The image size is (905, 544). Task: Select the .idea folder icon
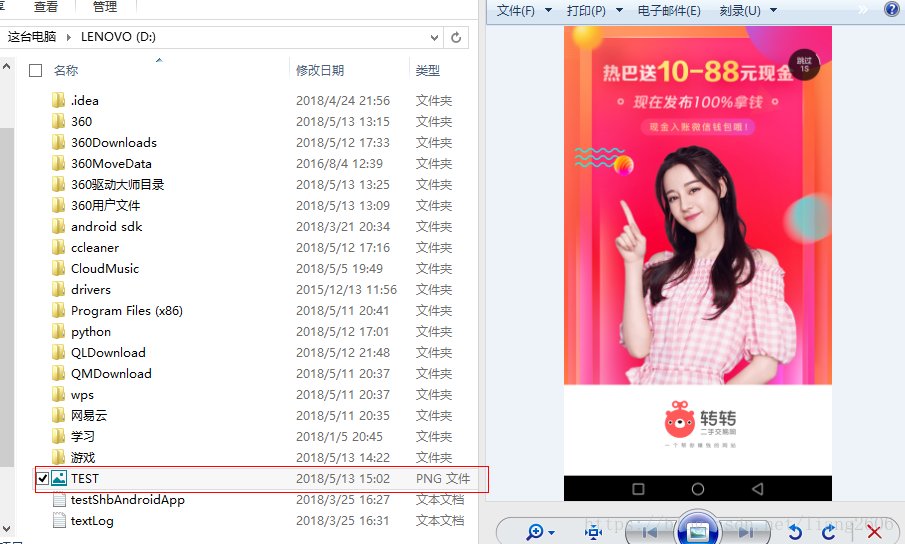coord(58,100)
